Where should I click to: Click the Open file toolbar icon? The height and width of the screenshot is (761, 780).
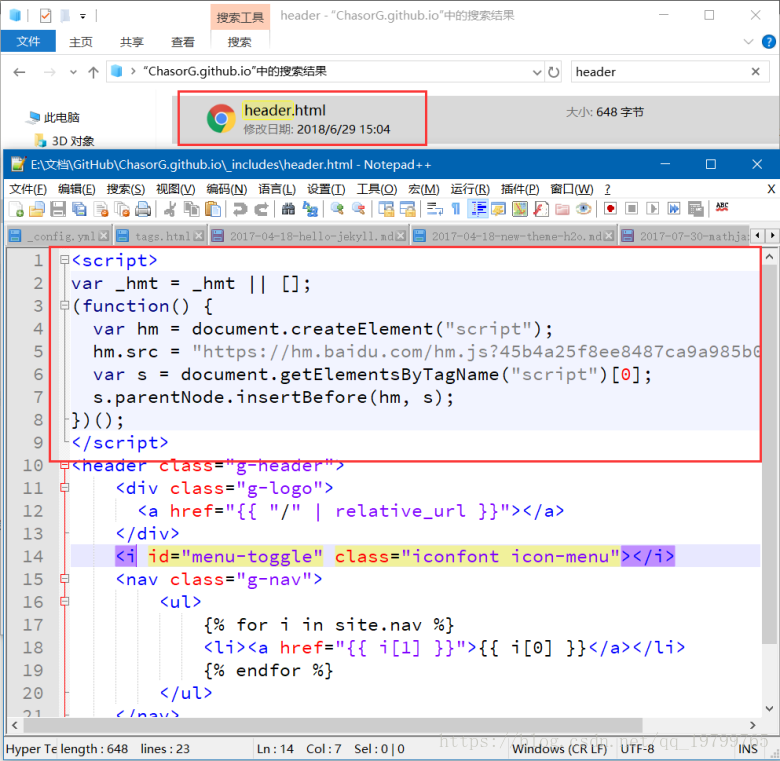click(x=37, y=209)
